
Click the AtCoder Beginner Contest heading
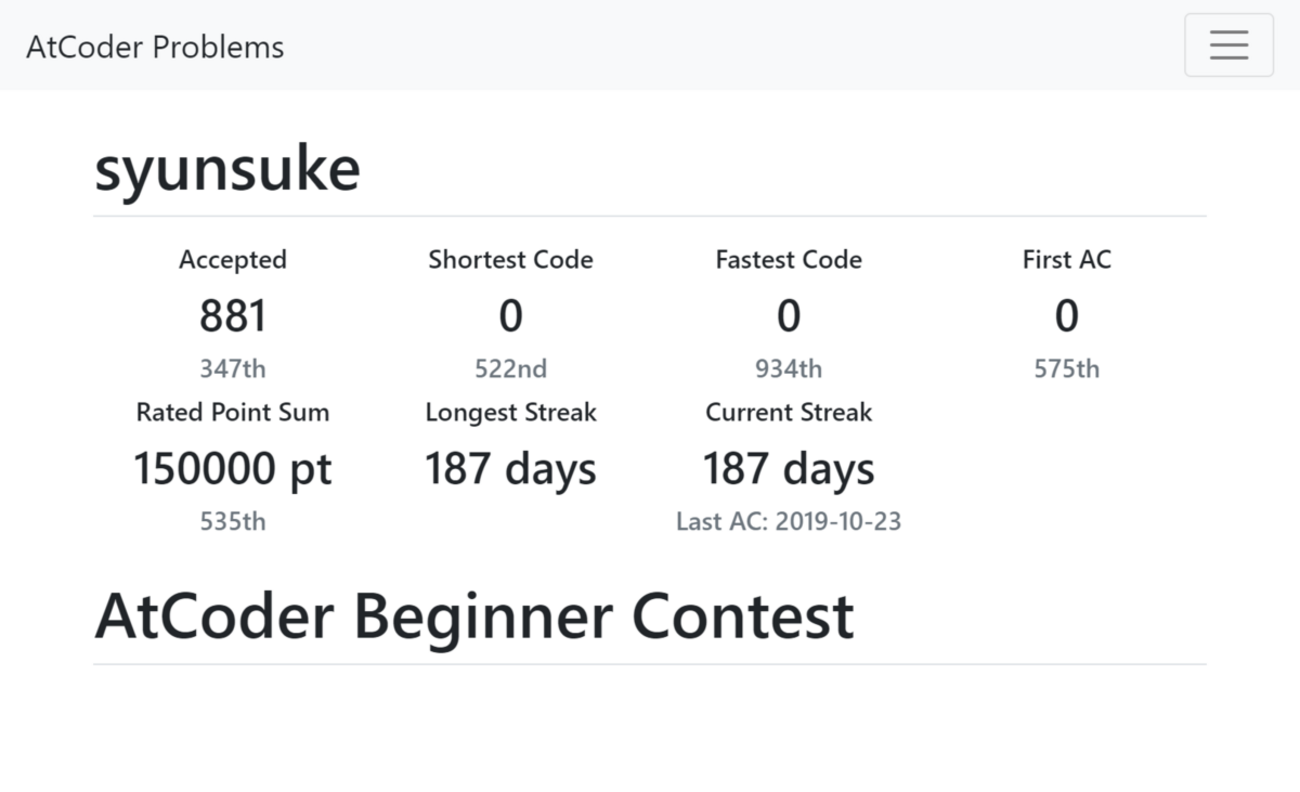(x=474, y=616)
